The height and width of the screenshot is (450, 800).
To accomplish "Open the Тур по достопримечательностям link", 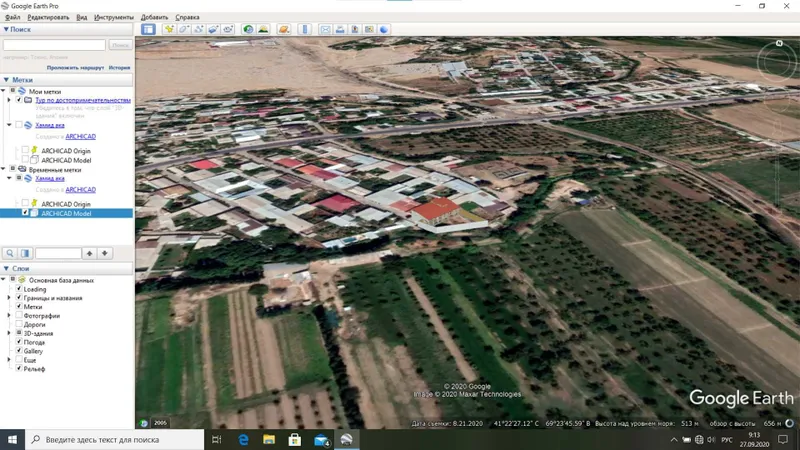I will tap(83, 100).
